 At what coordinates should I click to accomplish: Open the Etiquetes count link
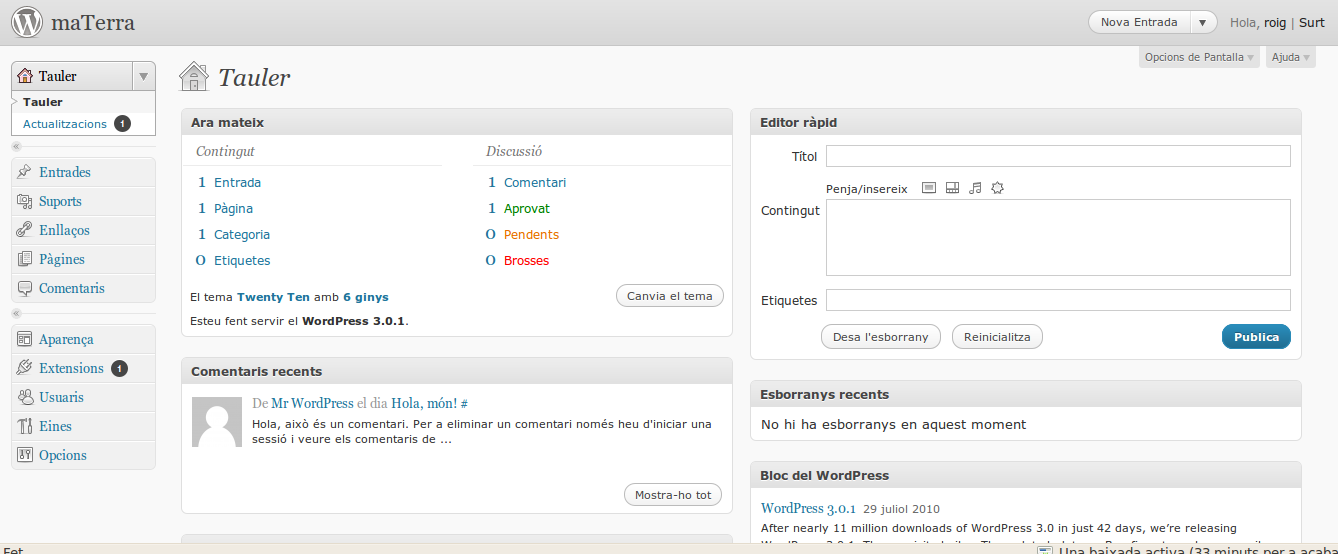242,261
